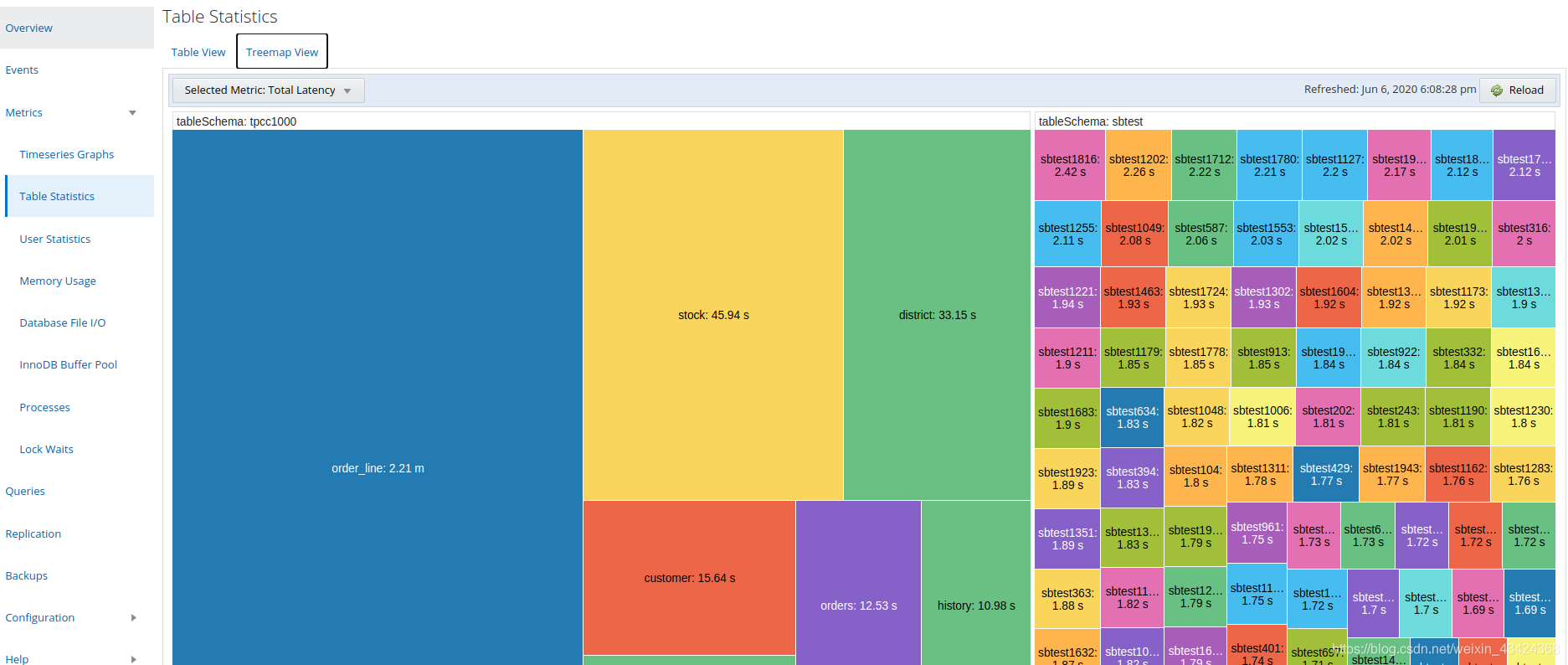The height and width of the screenshot is (665, 1568).
Task: Select sbtest1255 2.11 s tile
Action: (x=1067, y=234)
